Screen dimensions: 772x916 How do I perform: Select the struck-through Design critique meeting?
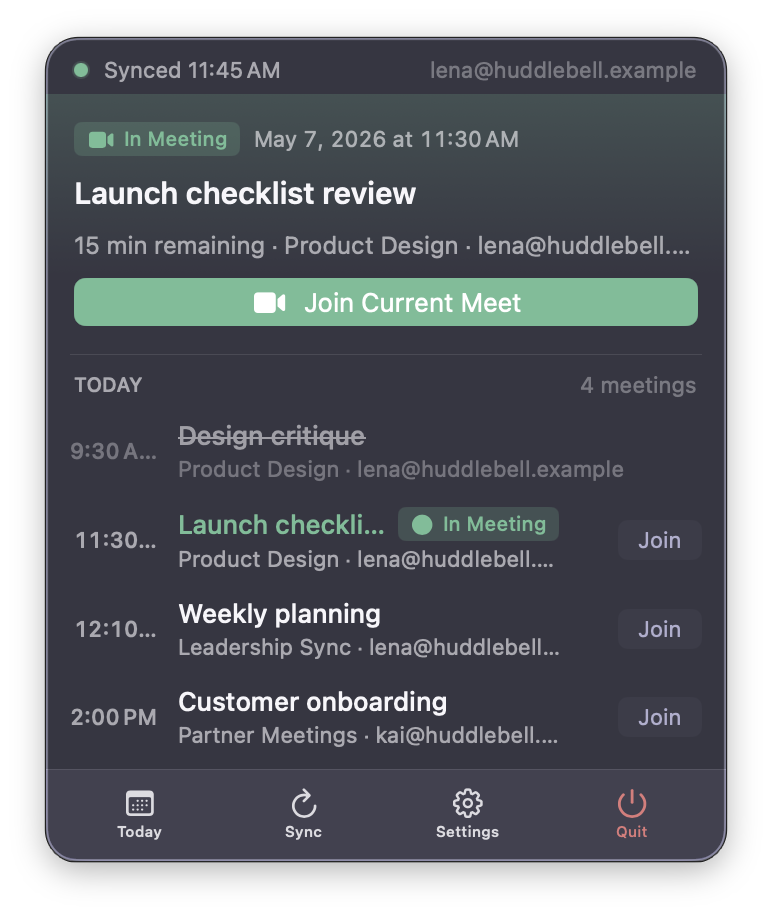click(272, 436)
